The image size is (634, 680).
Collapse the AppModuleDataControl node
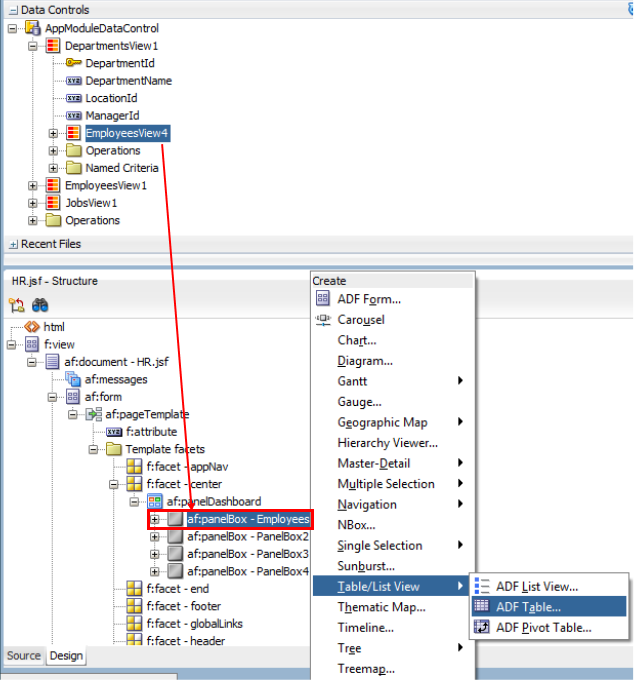(x=13, y=29)
